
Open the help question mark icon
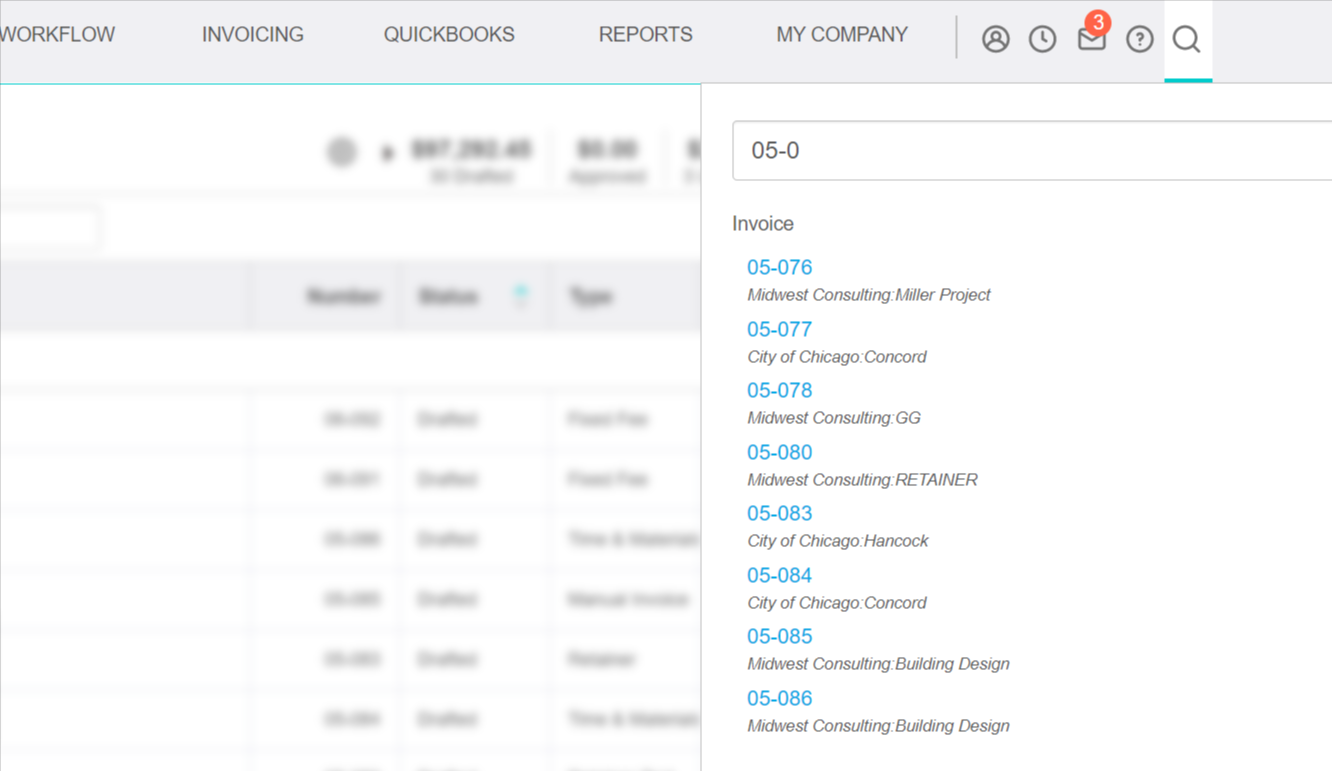pyautogui.click(x=1139, y=39)
